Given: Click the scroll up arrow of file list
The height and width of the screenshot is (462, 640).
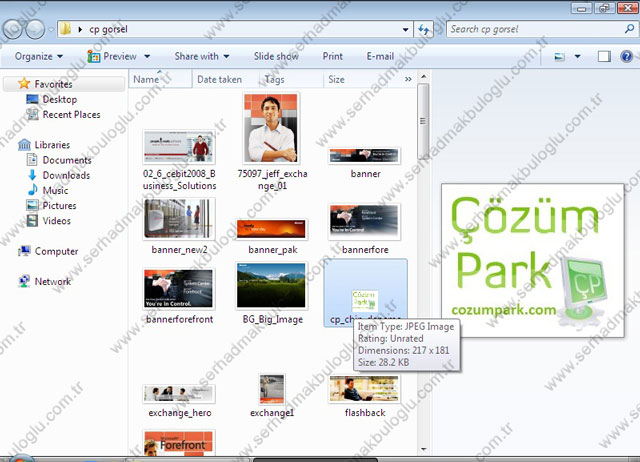Looking at the screenshot, I should 423,77.
